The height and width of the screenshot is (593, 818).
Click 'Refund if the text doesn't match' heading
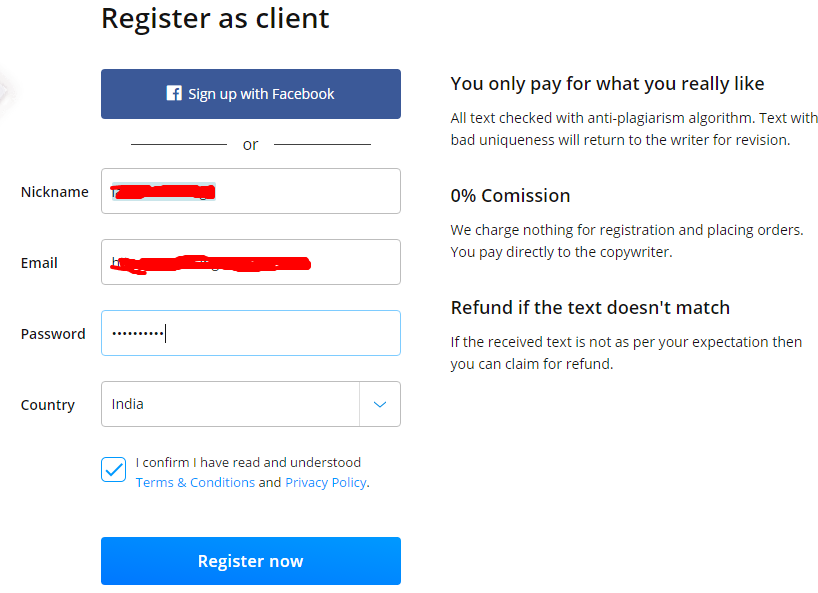pos(590,308)
